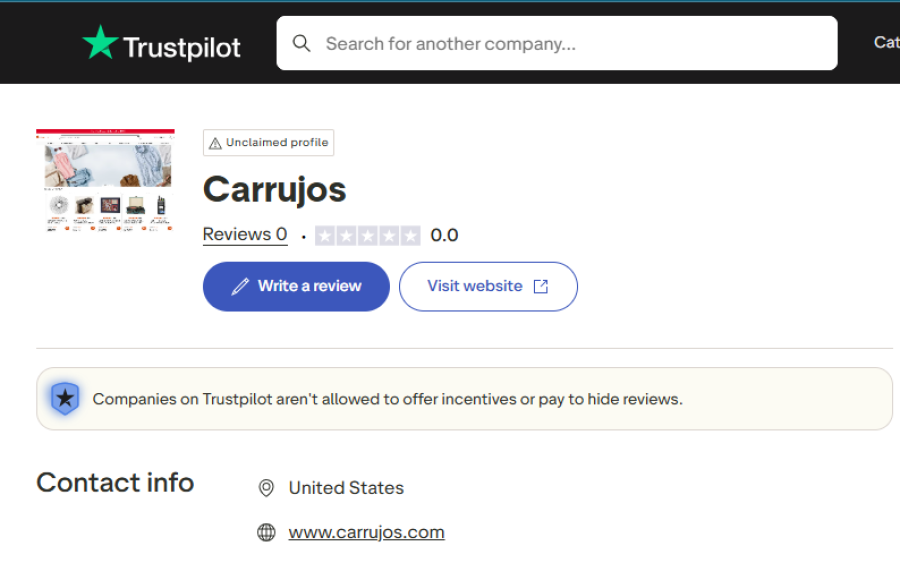Click the Unclaimed profile badge
Screen dimensions: 900x580
(268, 142)
